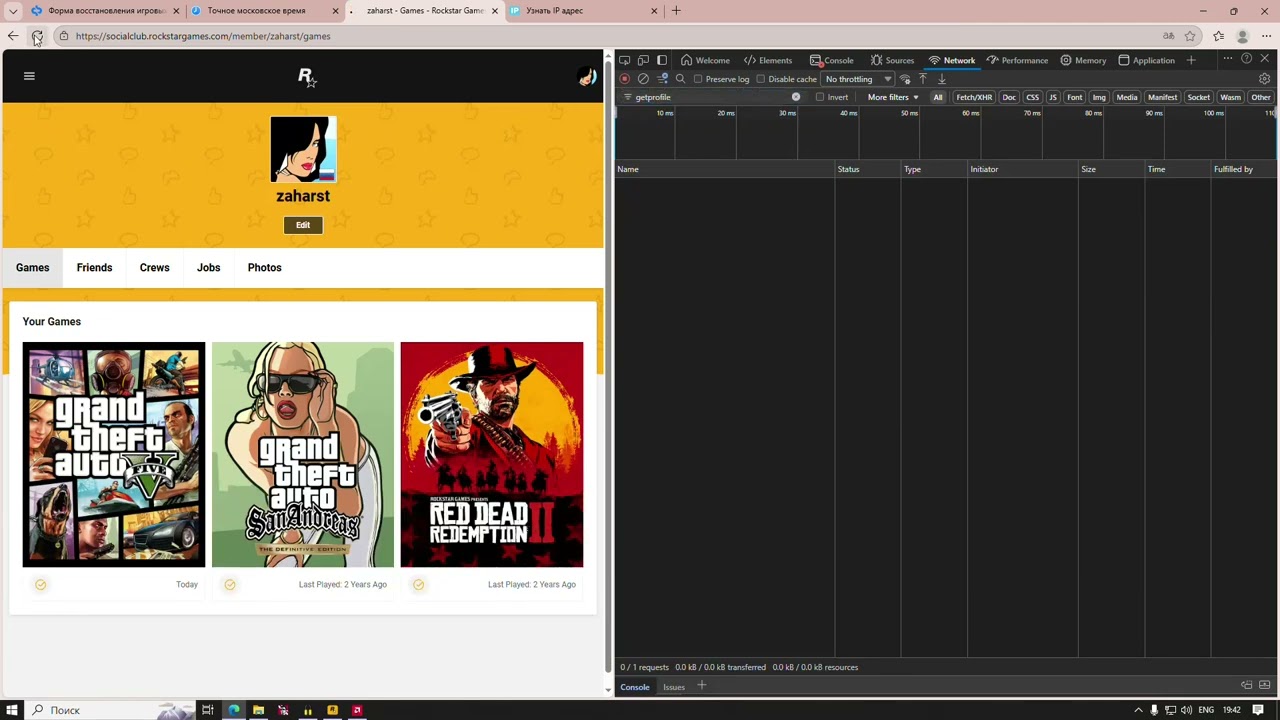Open the DevTools Welcome panel

[705, 60]
